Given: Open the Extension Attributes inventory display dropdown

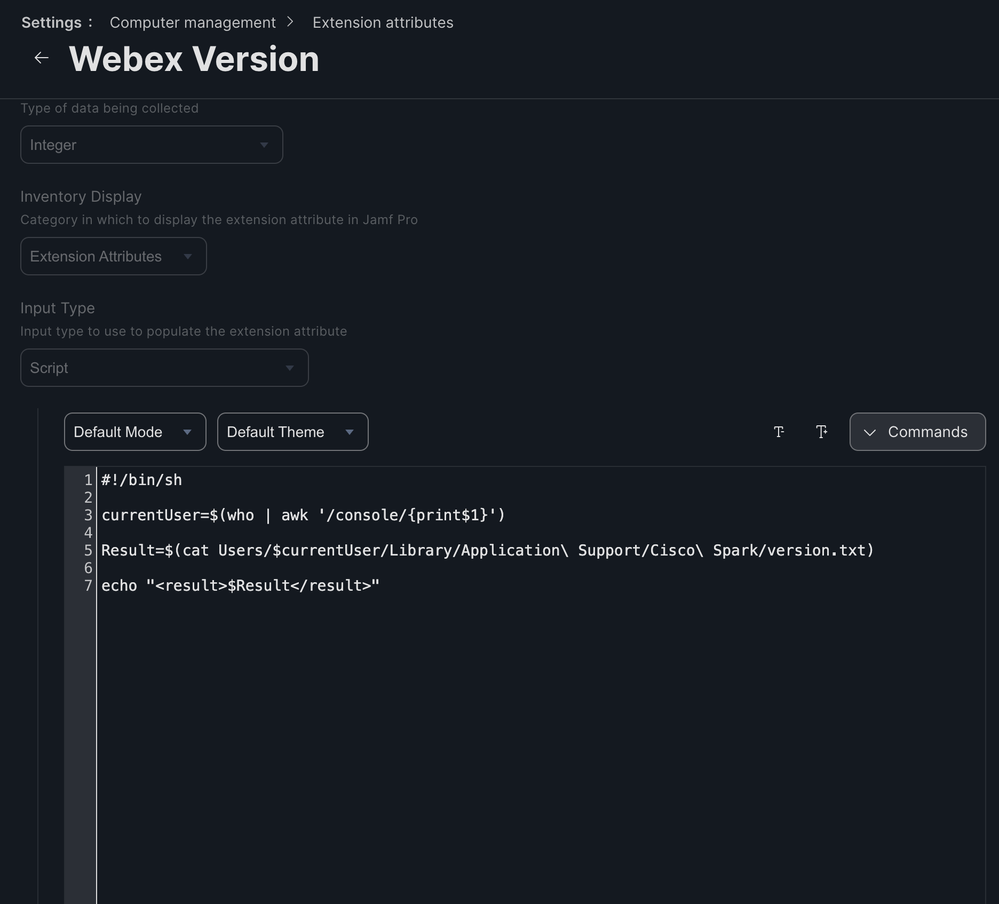Looking at the screenshot, I should click(x=113, y=256).
